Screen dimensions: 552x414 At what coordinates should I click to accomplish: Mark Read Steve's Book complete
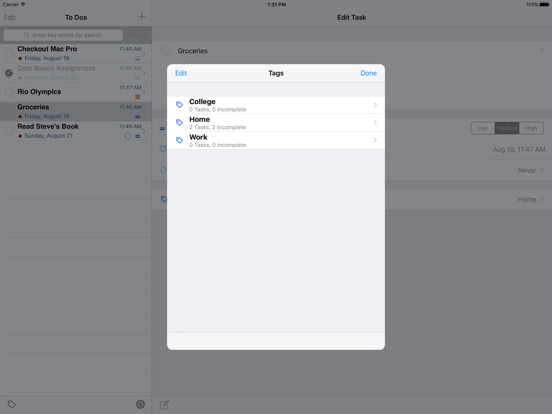click(9, 131)
